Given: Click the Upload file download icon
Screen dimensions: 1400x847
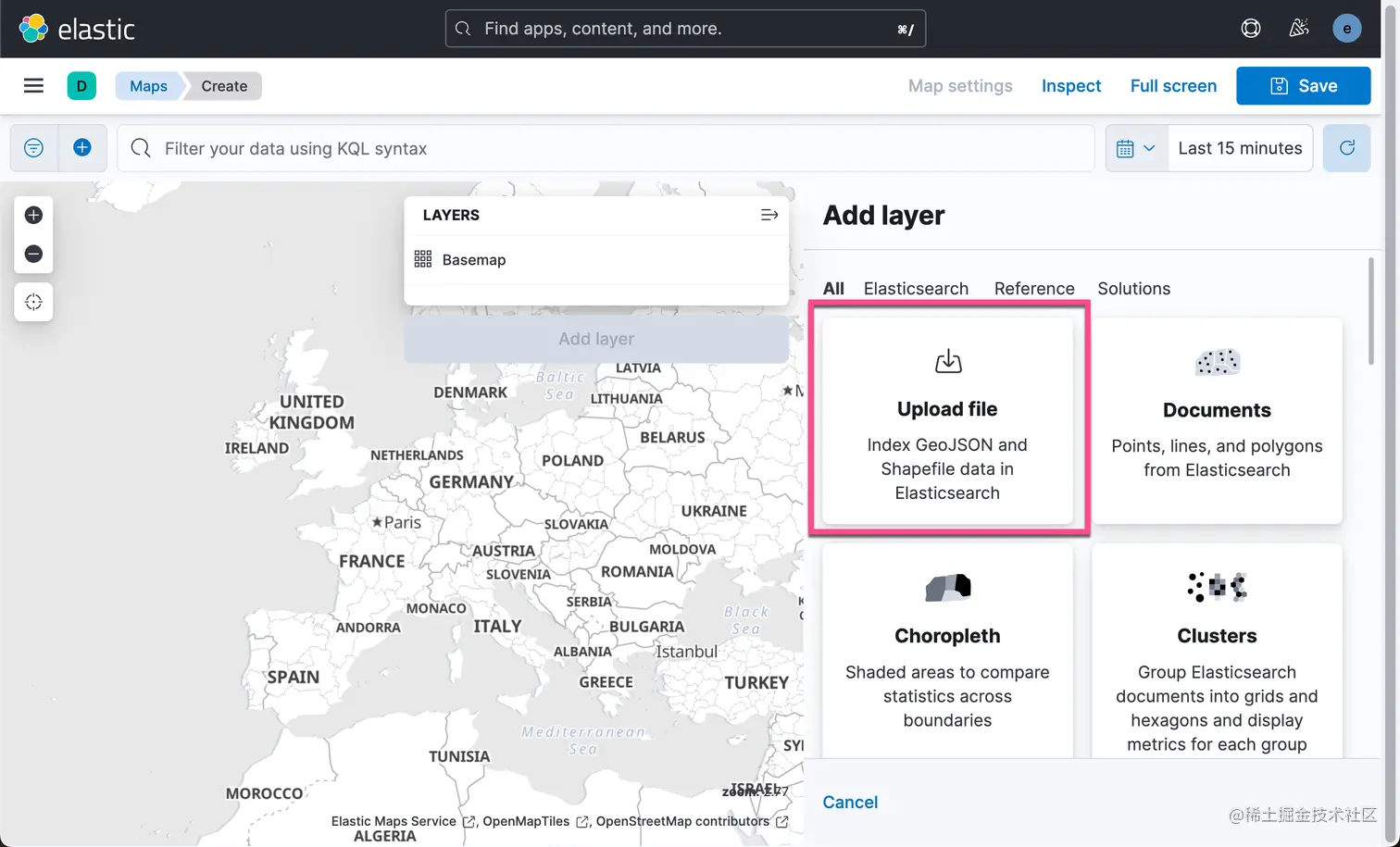Looking at the screenshot, I should pos(947,361).
